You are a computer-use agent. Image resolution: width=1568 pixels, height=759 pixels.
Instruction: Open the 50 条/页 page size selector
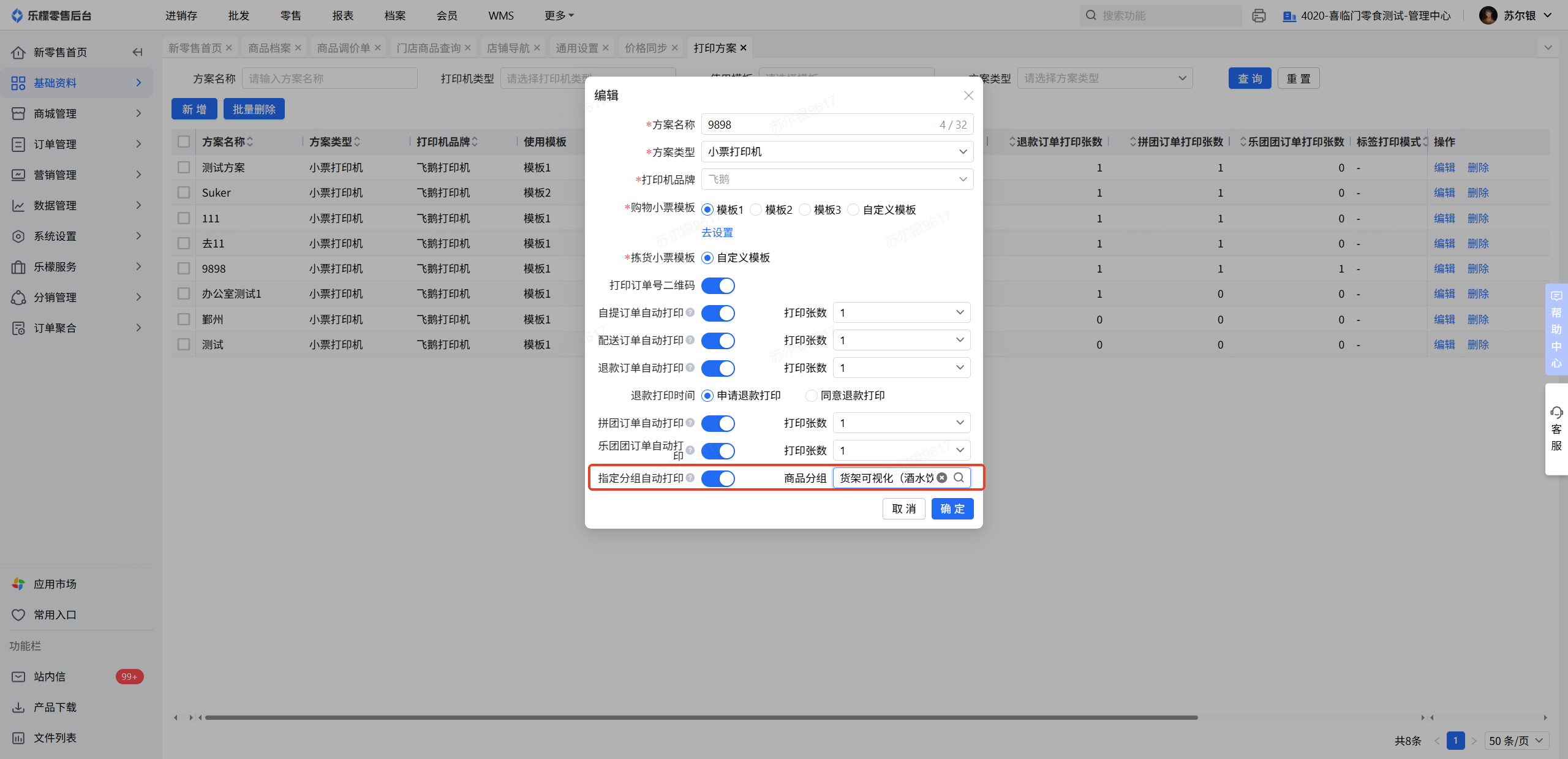[1516, 741]
